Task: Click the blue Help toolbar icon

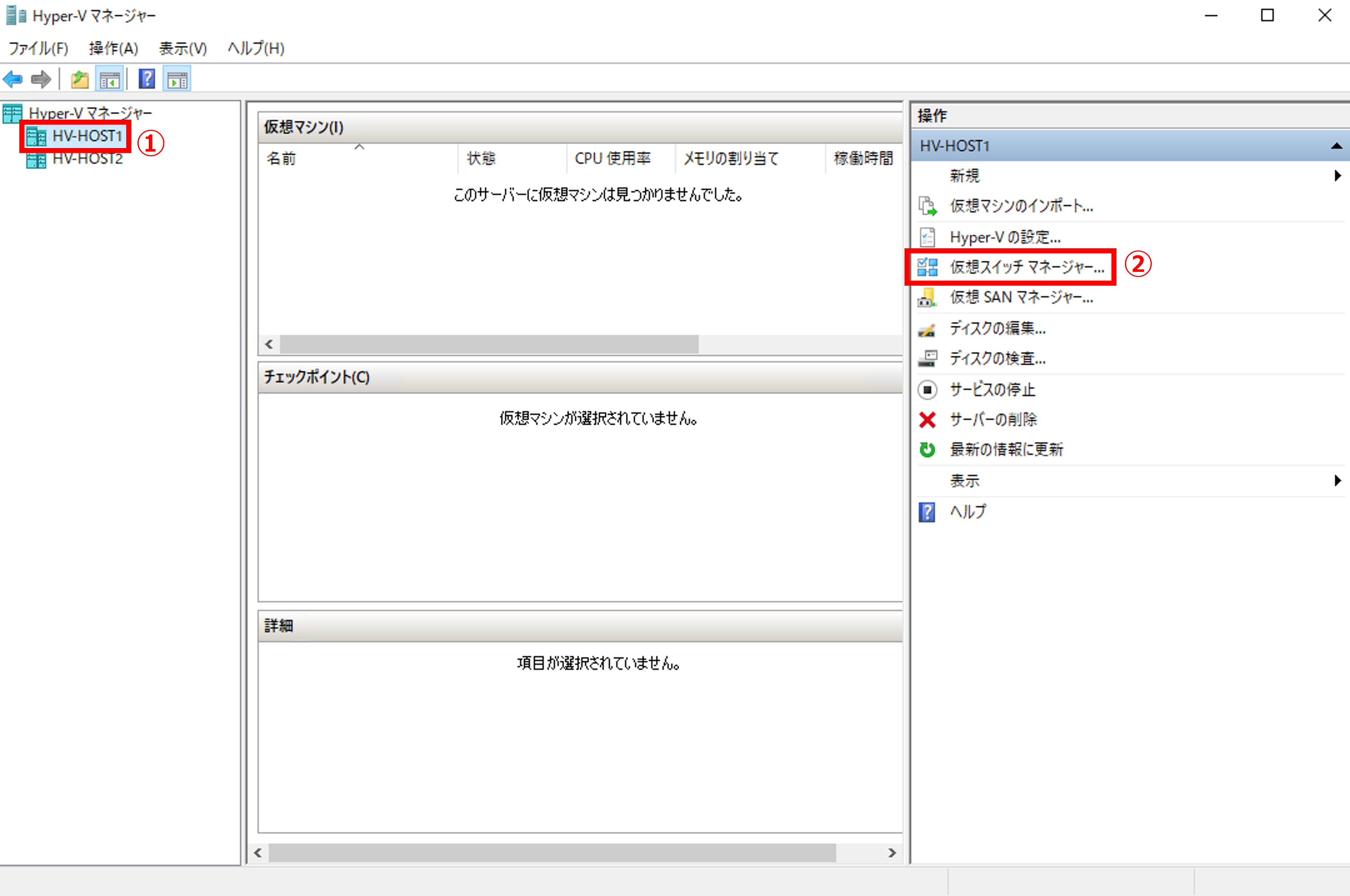Action: pyautogui.click(x=147, y=79)
